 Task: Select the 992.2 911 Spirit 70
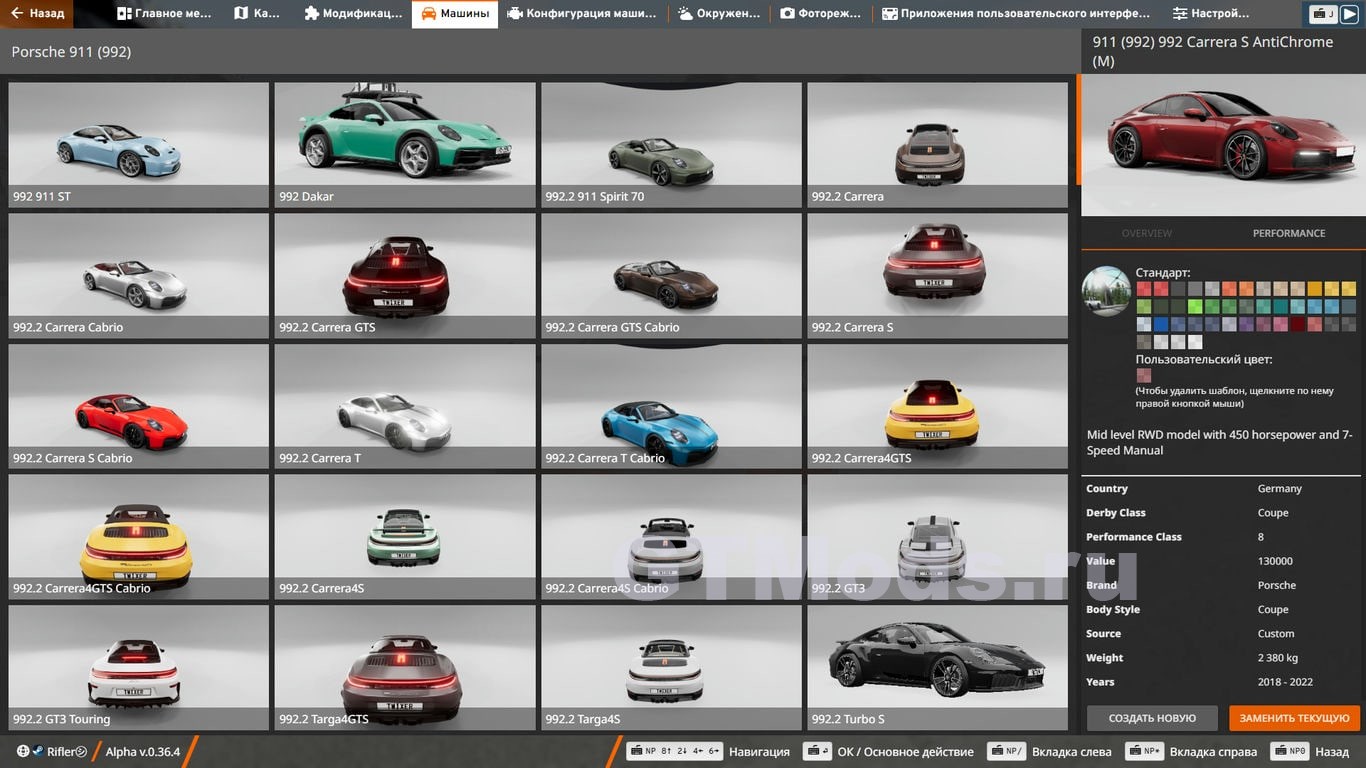tap(671, 145)
